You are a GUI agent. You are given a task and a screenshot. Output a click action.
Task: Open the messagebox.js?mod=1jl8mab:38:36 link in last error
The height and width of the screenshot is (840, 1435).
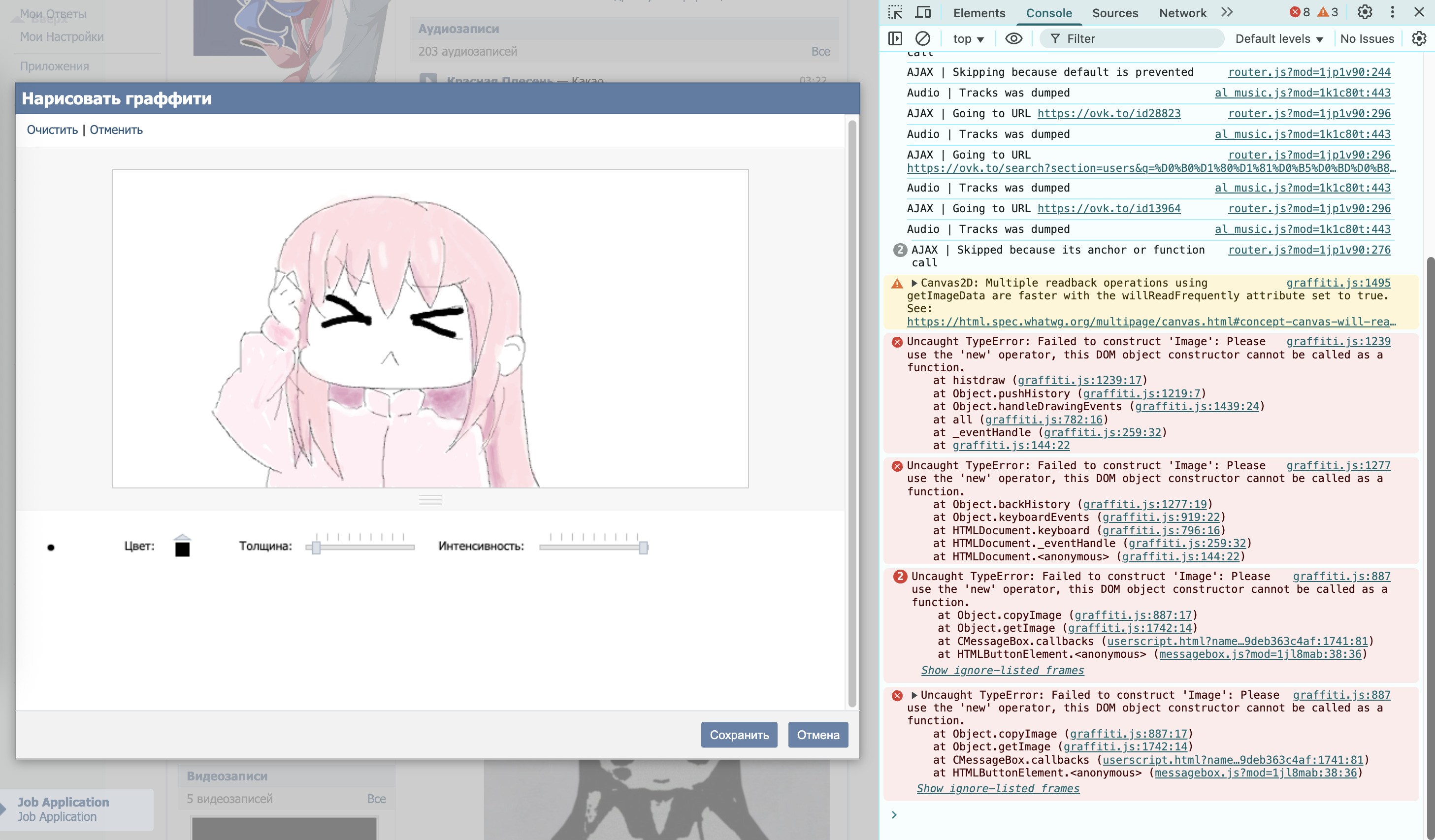tap(1255, 773)
